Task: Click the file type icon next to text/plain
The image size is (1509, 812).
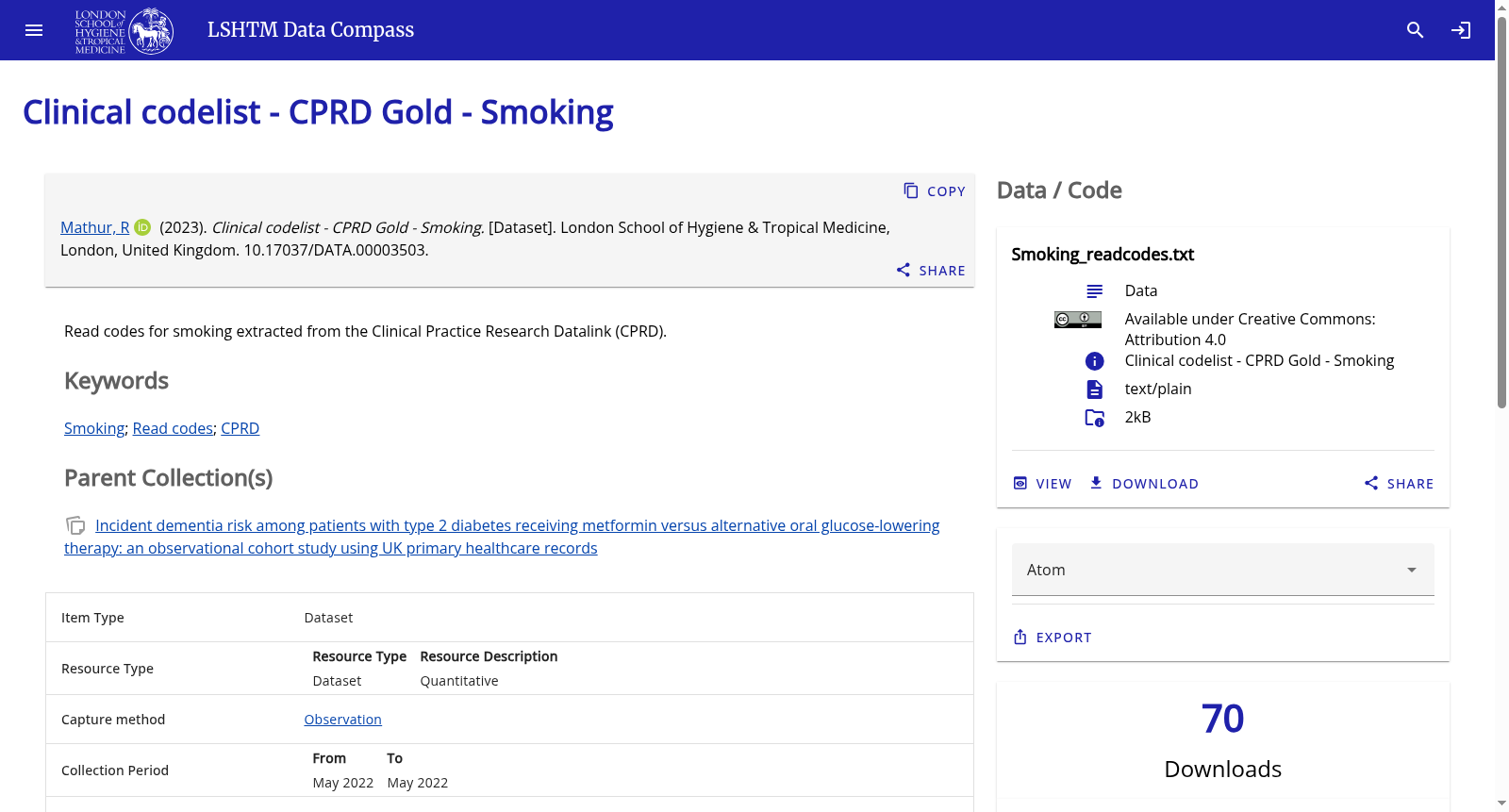Action: coord(1094,389)
